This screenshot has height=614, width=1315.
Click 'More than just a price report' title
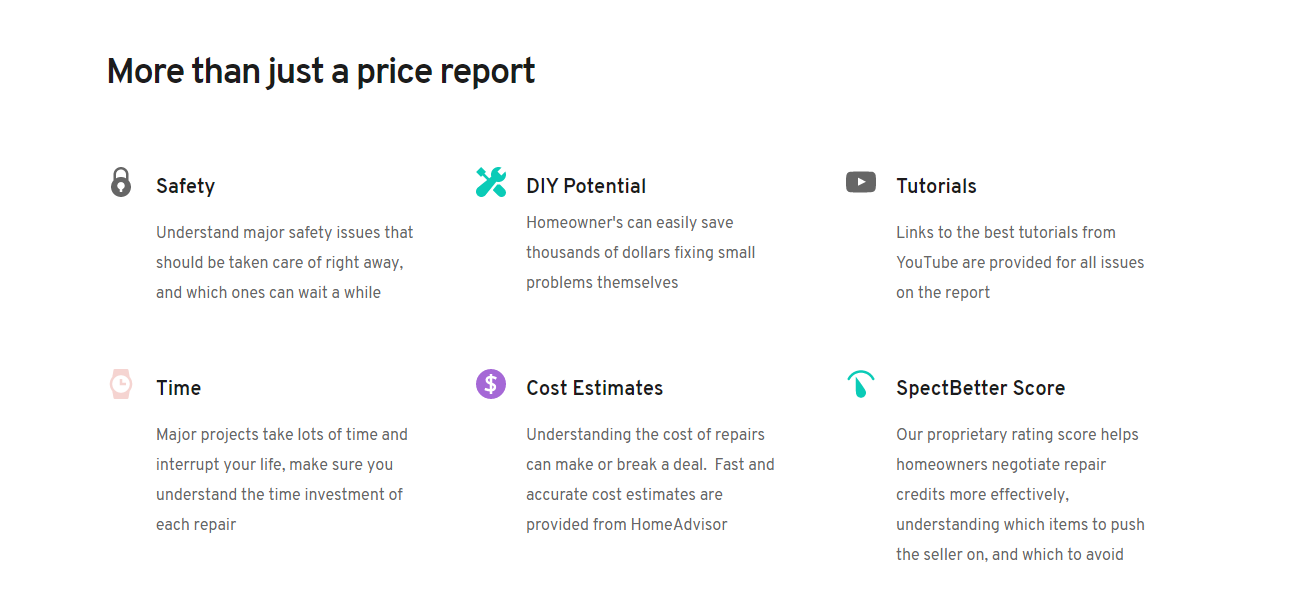(321, 72)
